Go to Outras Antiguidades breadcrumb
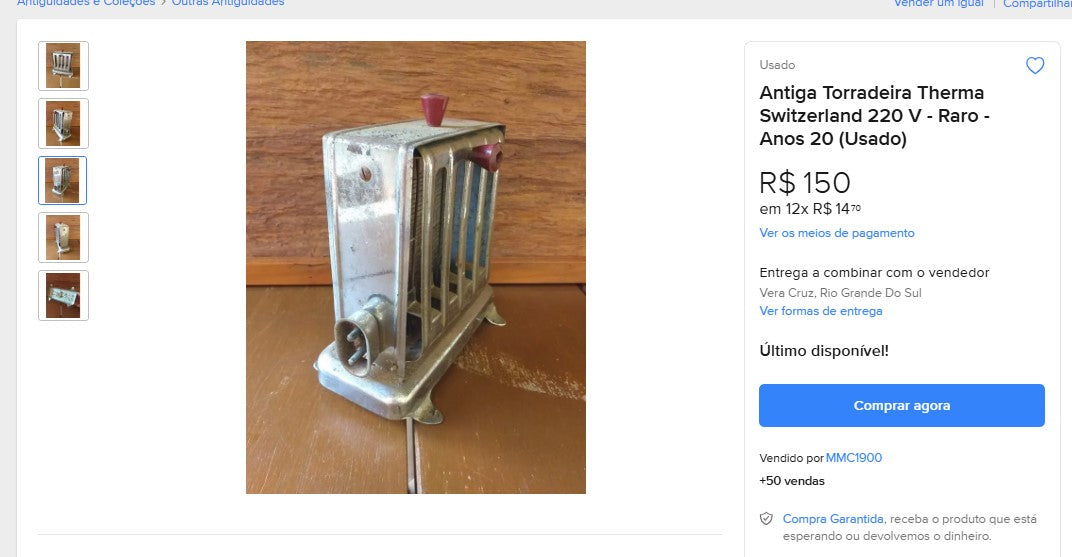The height and width of the screenshot is (557, 1072). (228, 3)
